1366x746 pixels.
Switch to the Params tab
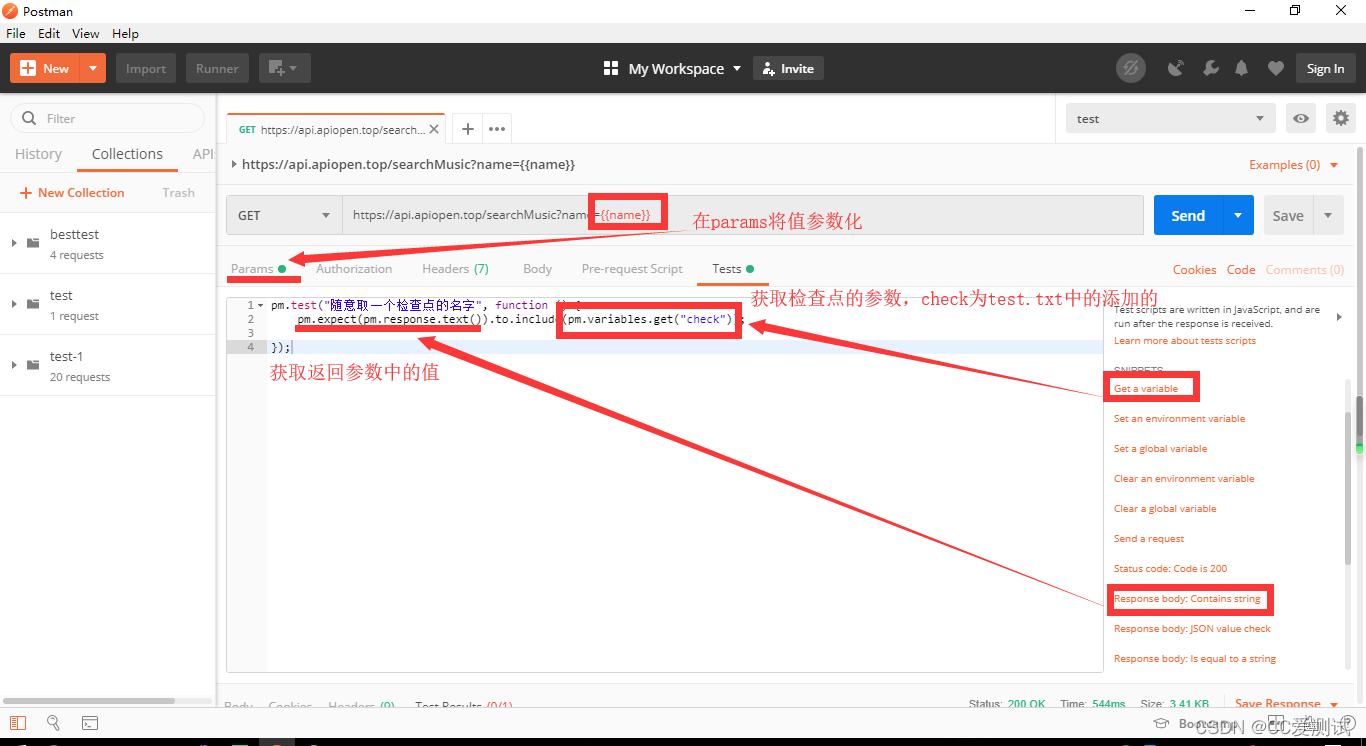coord(258,269)
